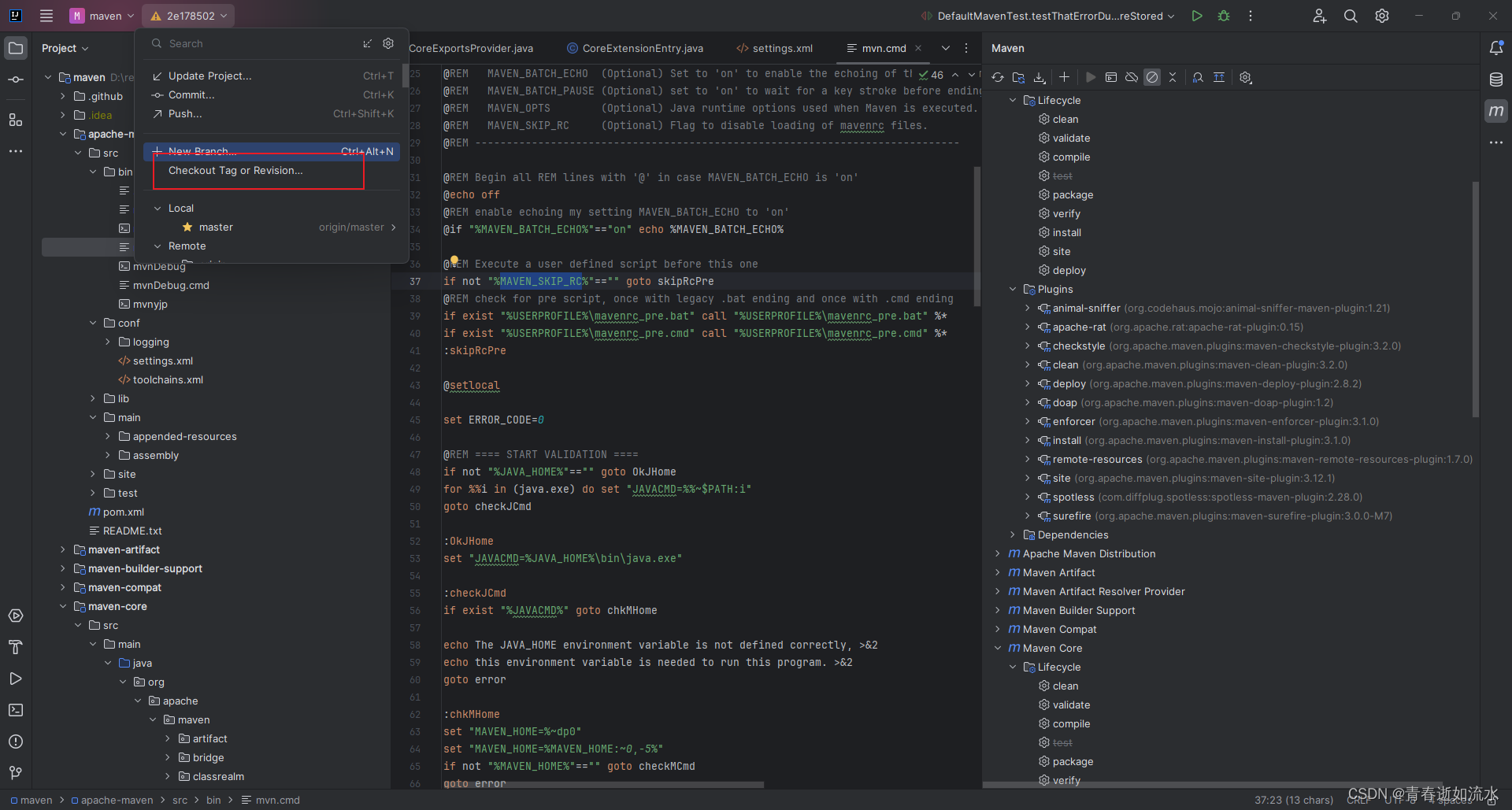Open the Problems tool window
1512x810 pixels.
click(x=16, y=742)
